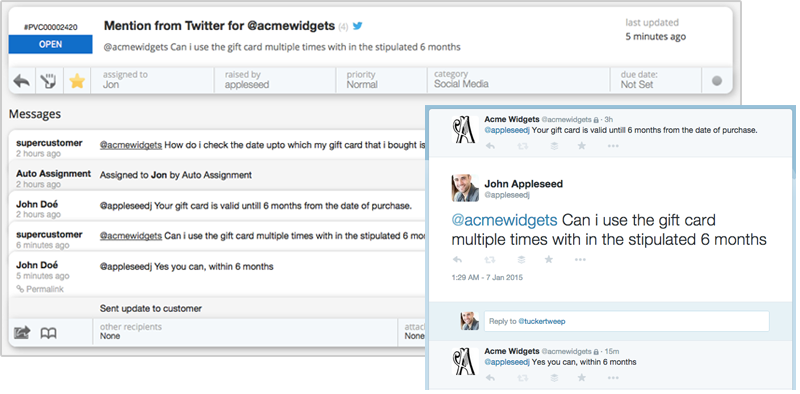Favorite the top Acme Widgets tweet with star
Screen dimensions: 800x394
(582, 146)
